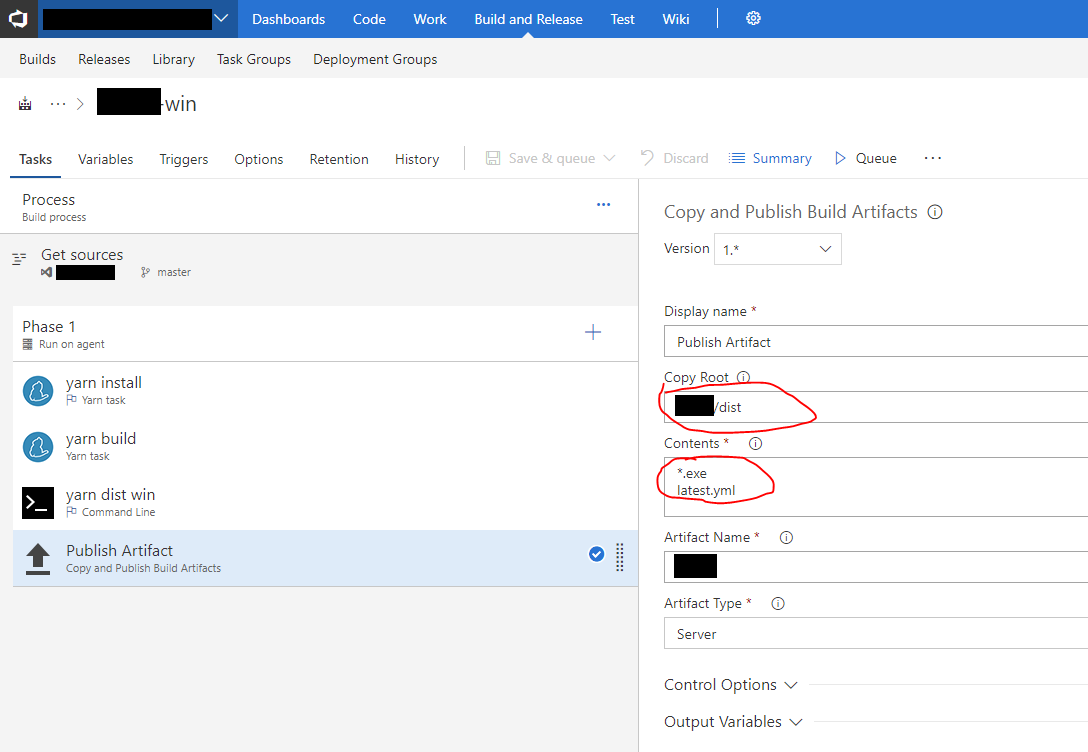Open the Dashboards hub
1088x752 pixels.
pos(288,19)
